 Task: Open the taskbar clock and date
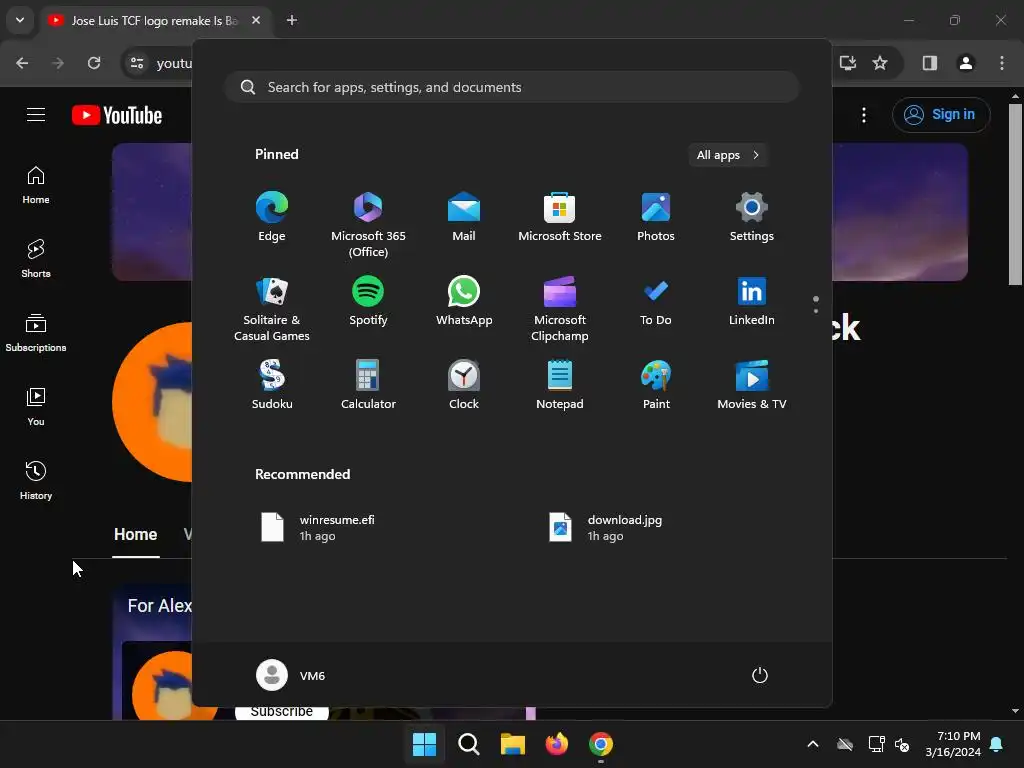(953, 744)
